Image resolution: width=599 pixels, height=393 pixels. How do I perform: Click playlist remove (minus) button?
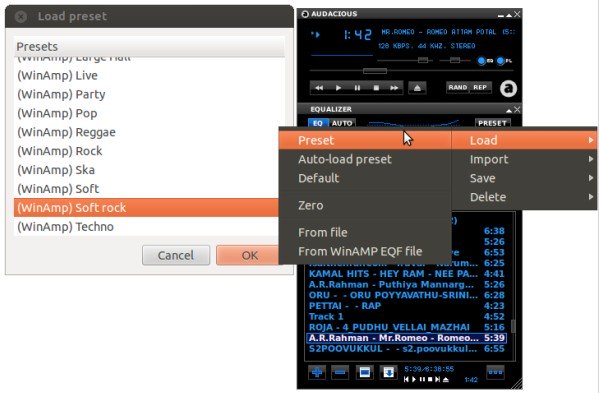(x=340, y=372)
